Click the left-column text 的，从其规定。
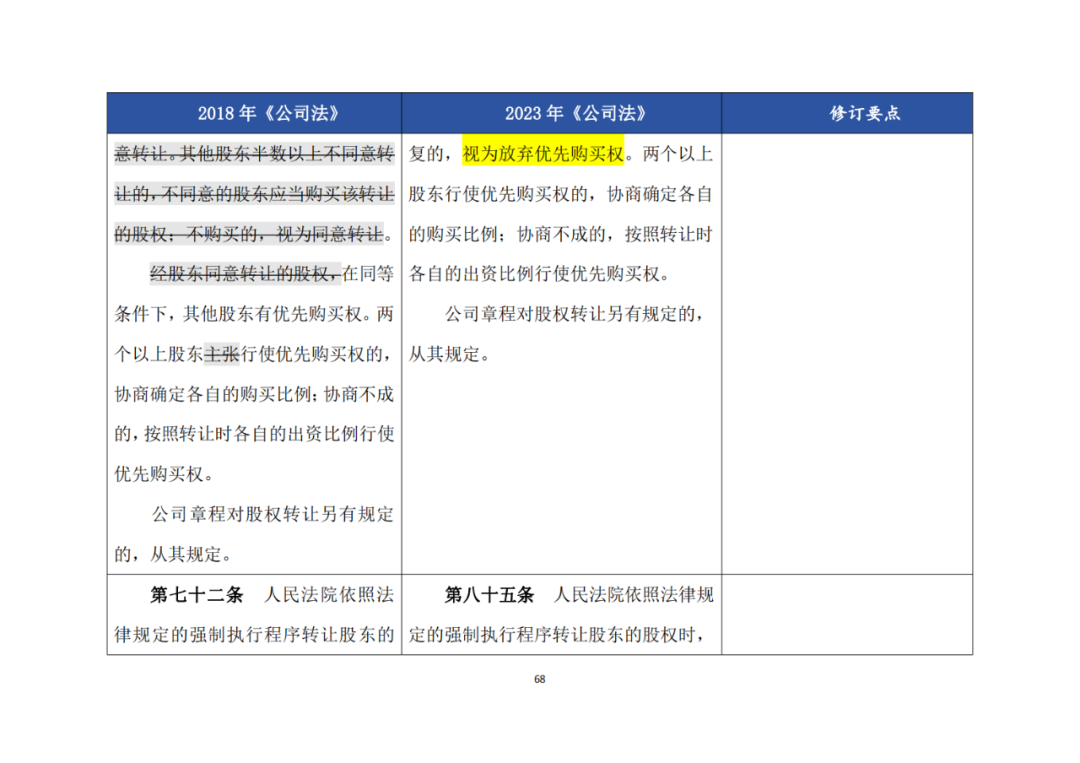Viewport: 1080px width, 763px height. (x=173, y=554)
